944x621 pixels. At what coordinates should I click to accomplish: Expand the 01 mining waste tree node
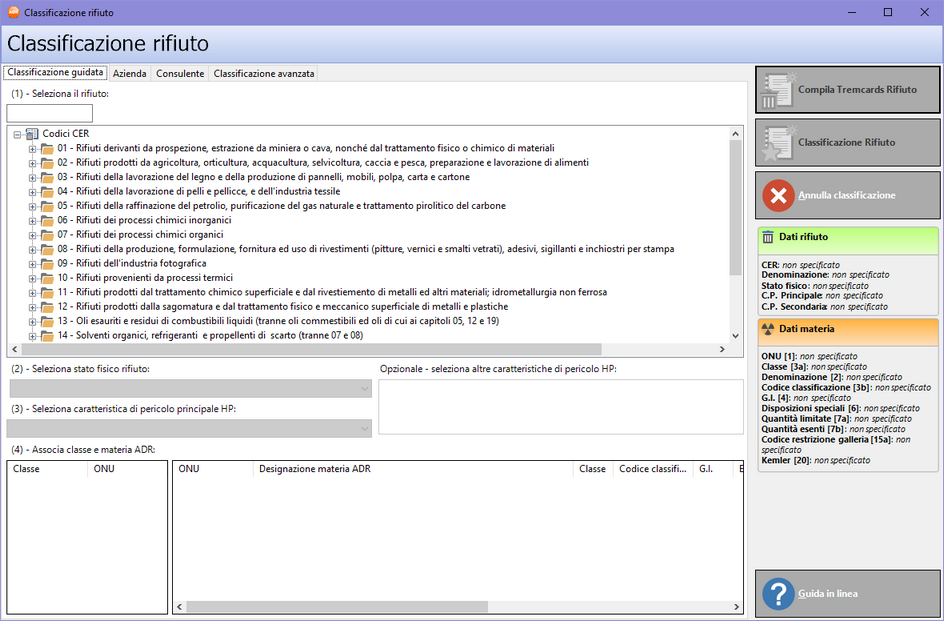[x=32, y=148]
